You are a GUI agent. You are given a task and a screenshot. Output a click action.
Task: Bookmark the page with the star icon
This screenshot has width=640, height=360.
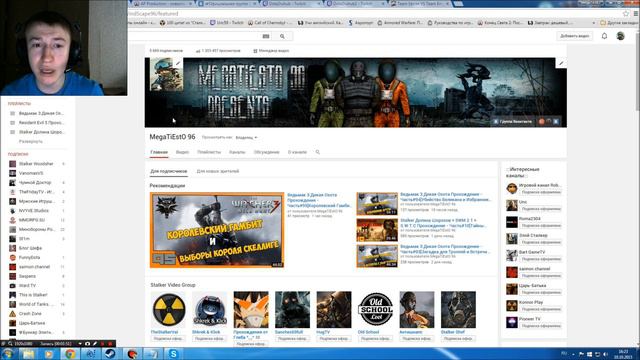626,13
